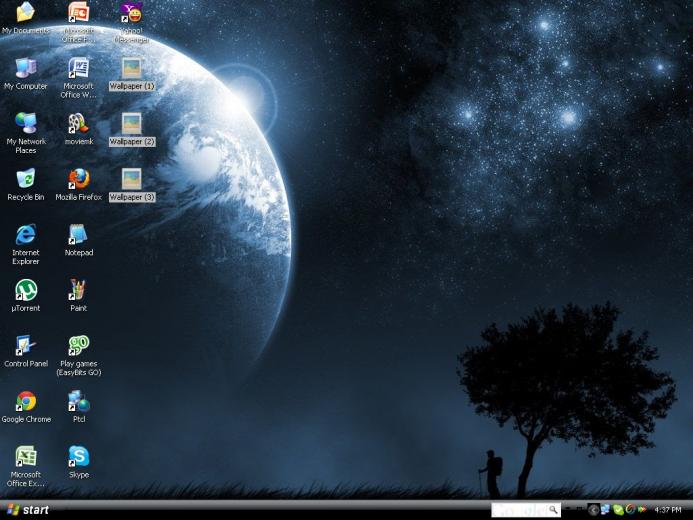
Task: Select the Ptcl shortcut icon
Action: tap(79, 407)
